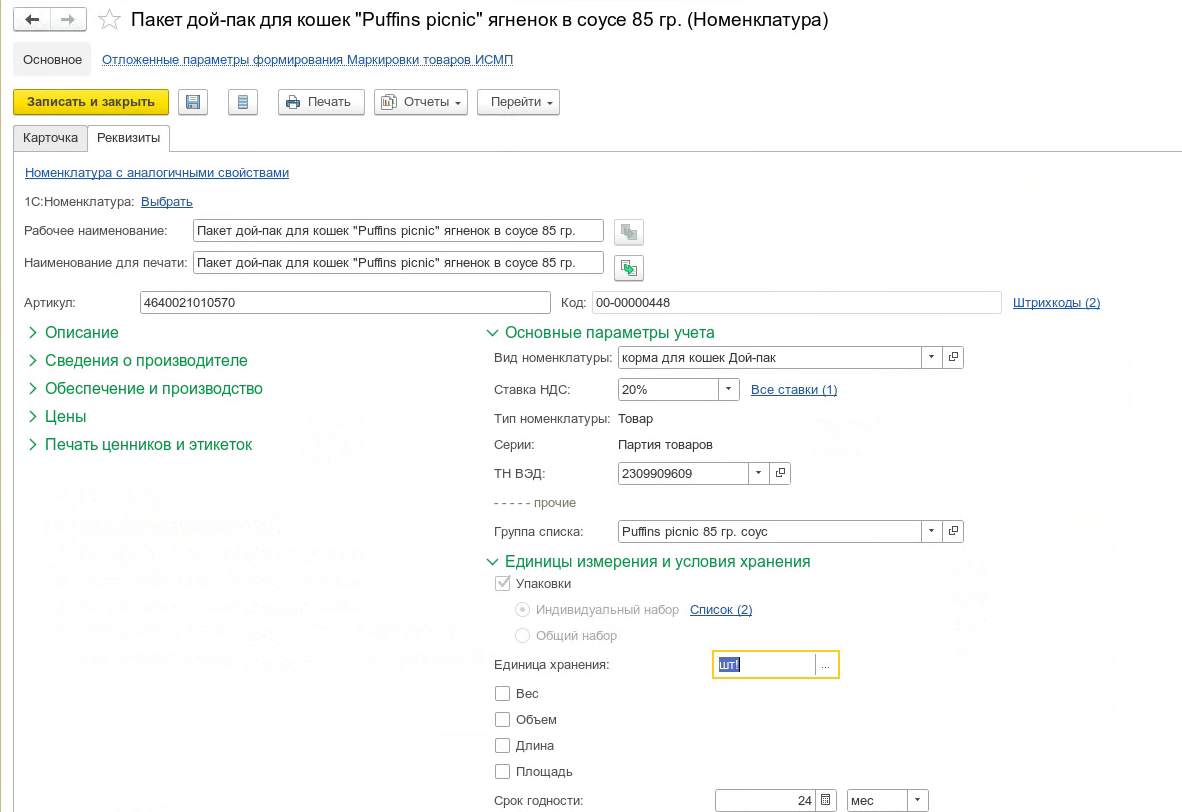This screenshot has height=812, width=1182.
Task: Click the back navigation arrow
Action: [32, 20]
